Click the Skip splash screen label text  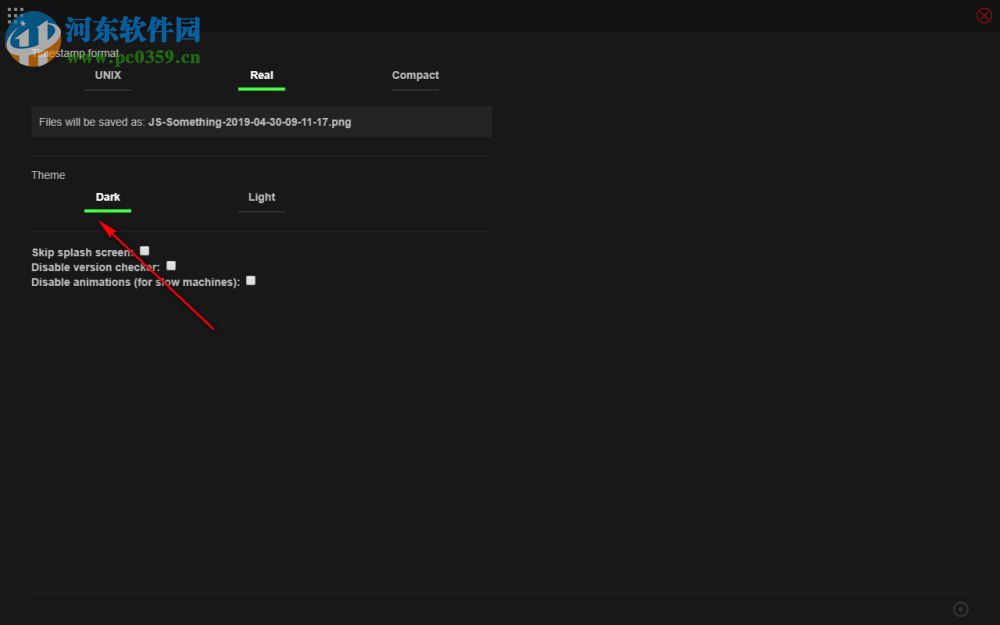point(83,252)
